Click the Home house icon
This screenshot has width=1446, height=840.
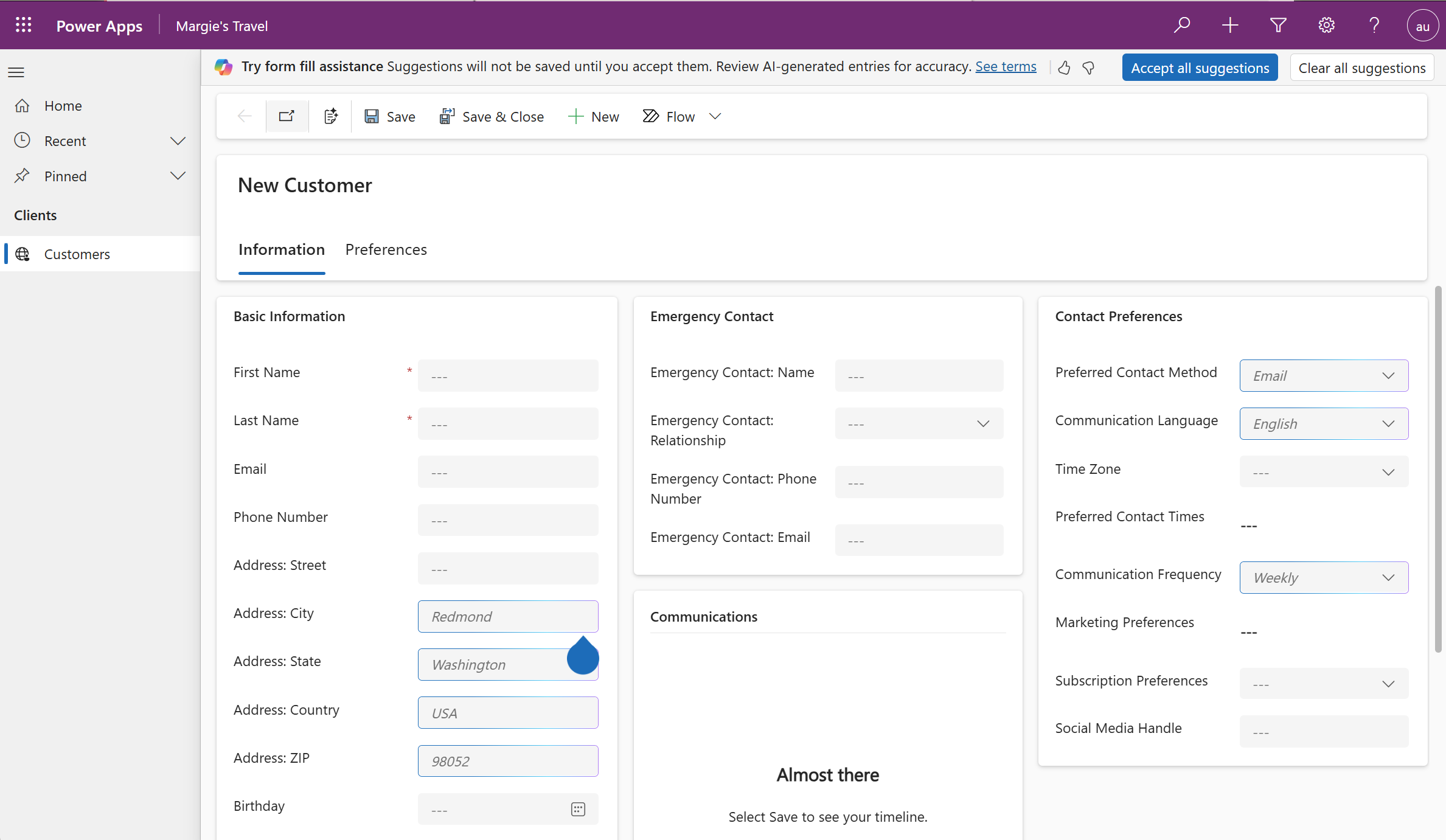[x=23, y=105]
